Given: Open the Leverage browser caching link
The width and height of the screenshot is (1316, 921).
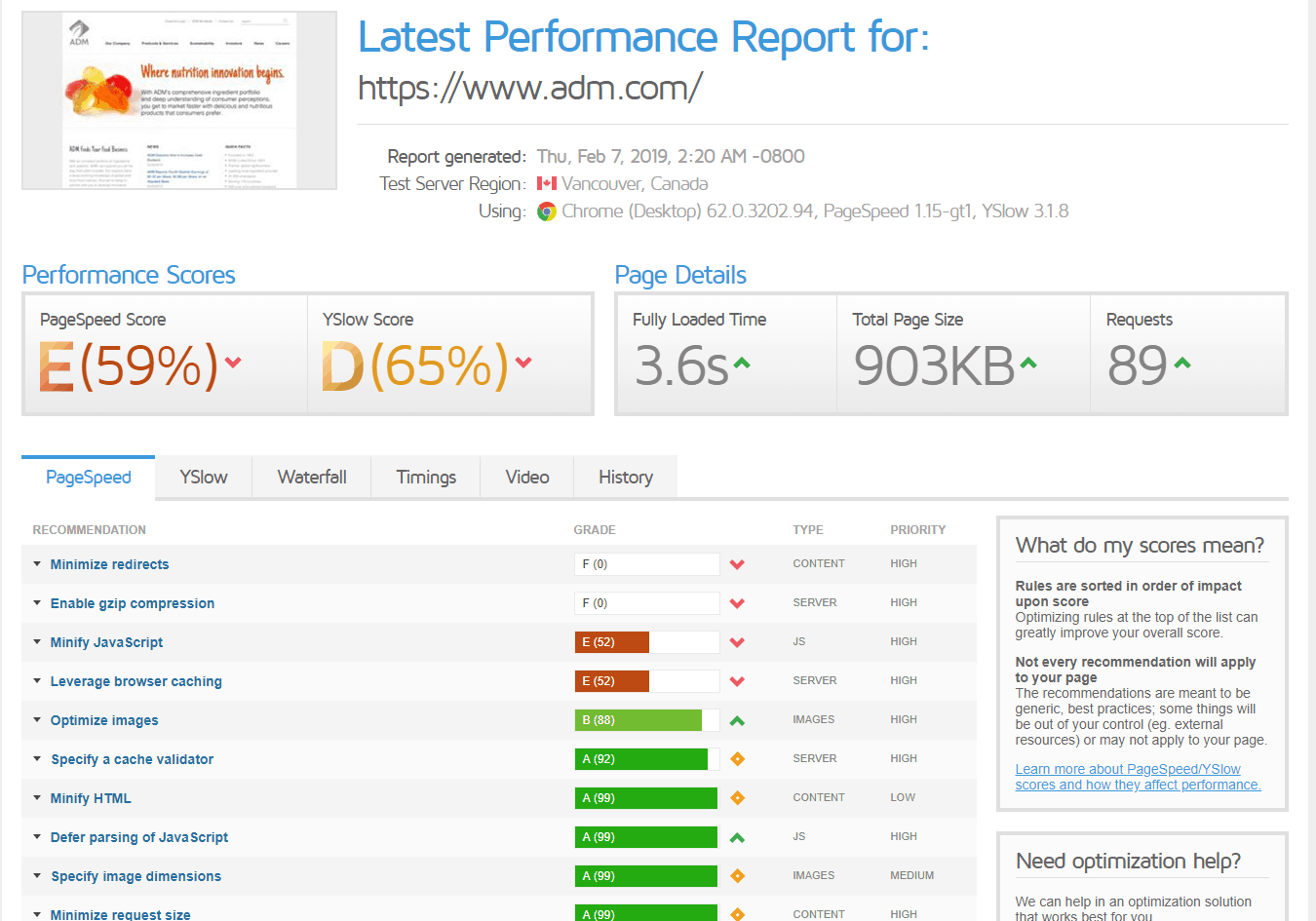Looking at the screenshot, I should coord(136,681).
